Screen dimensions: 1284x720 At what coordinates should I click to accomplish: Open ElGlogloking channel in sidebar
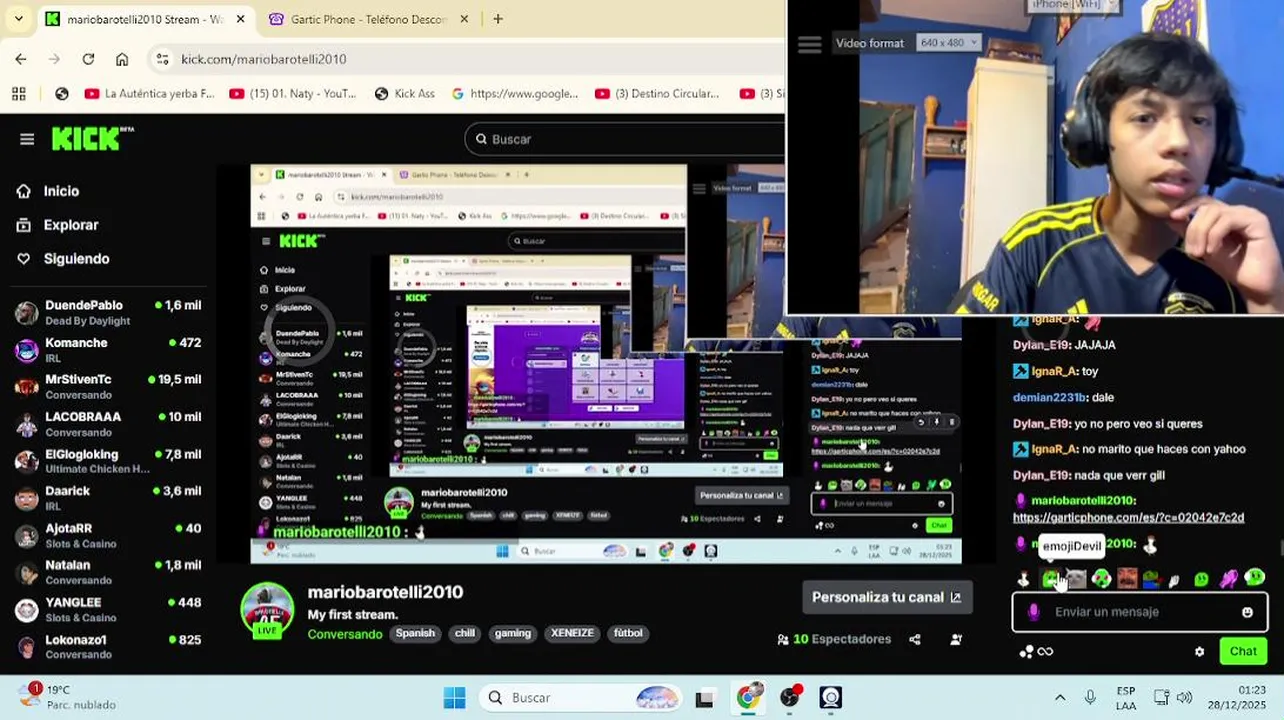tap(108, 461)
